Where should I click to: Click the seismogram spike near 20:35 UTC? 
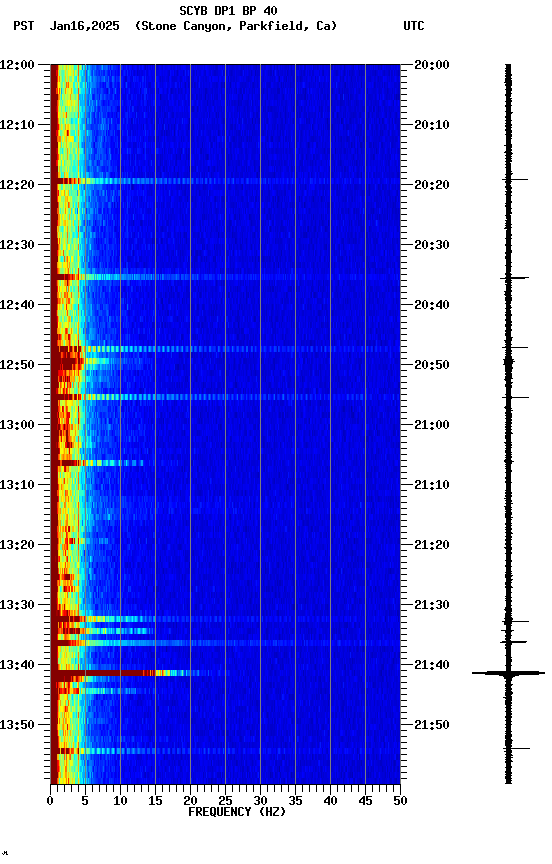click(x=515, y=278)
